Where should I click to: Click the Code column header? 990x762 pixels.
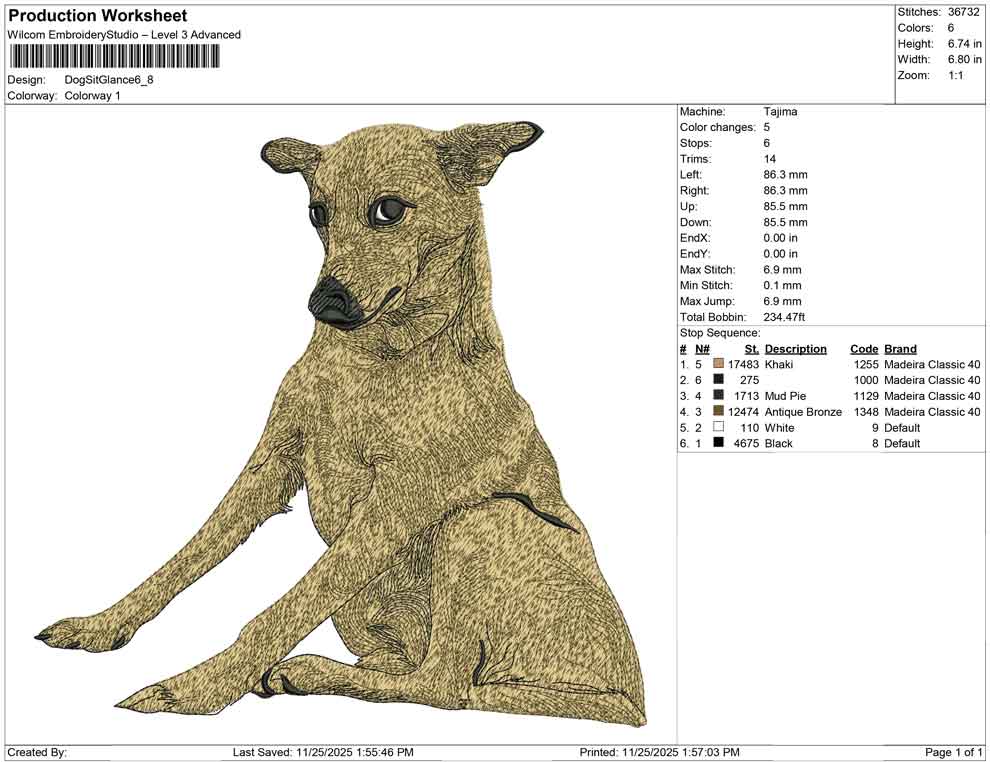point(864,349)
